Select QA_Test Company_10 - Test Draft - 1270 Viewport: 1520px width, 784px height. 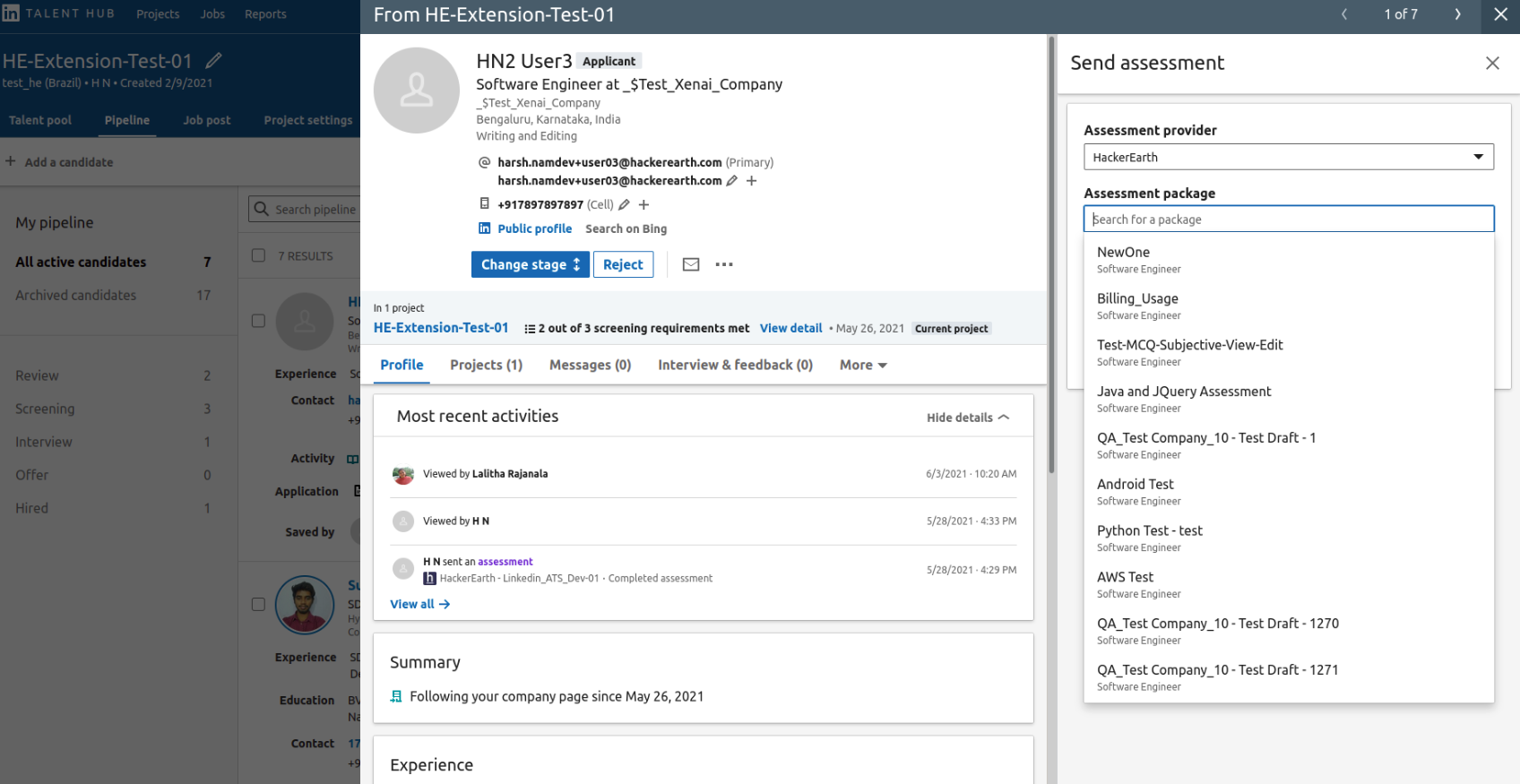[1289, 632]
